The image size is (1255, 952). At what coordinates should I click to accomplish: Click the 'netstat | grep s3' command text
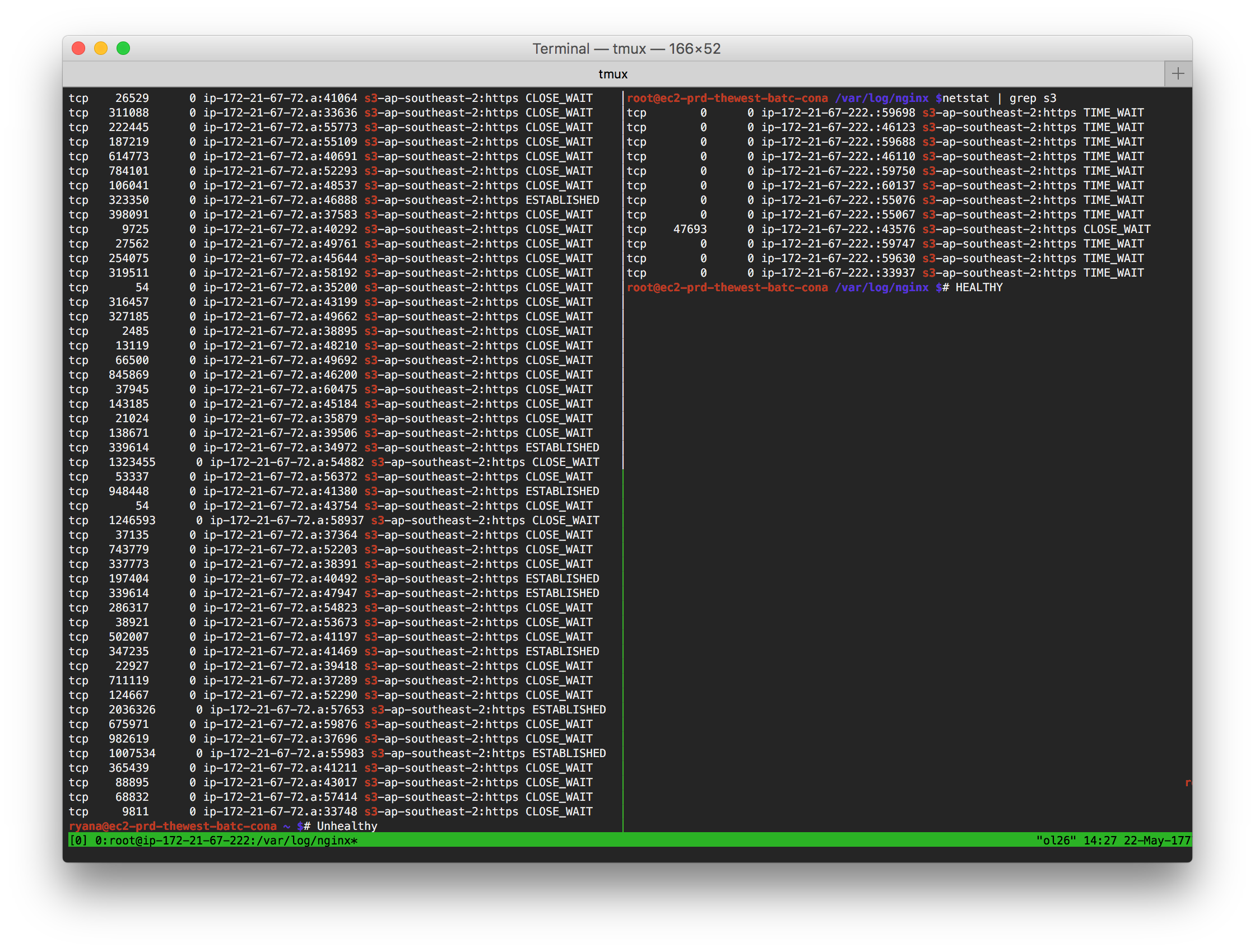pyautogui.click(x=999, y=98)
